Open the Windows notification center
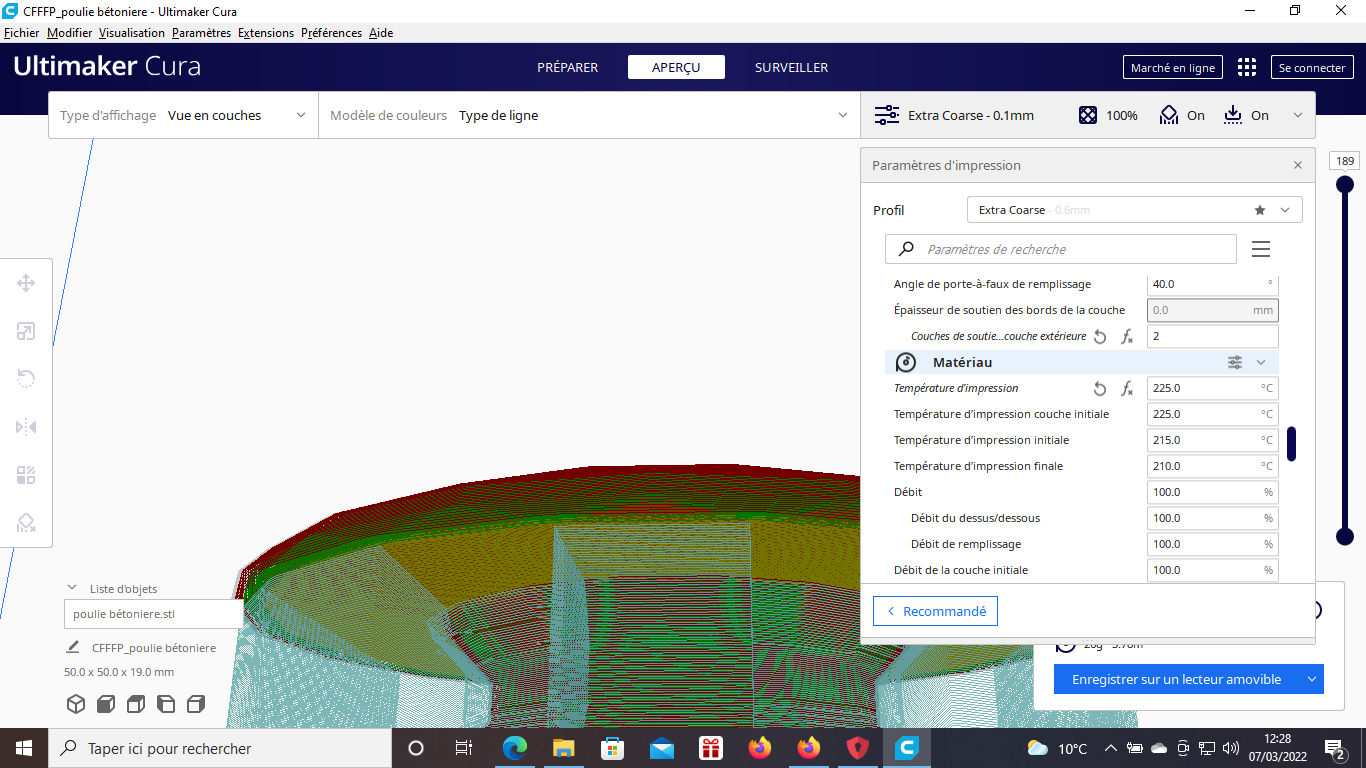 point(1334,748)
